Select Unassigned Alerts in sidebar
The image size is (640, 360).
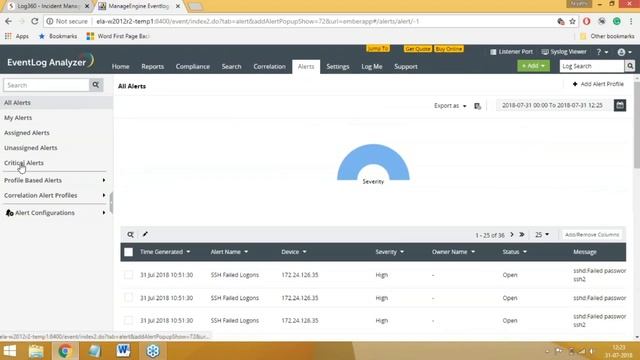click(31, 148)
